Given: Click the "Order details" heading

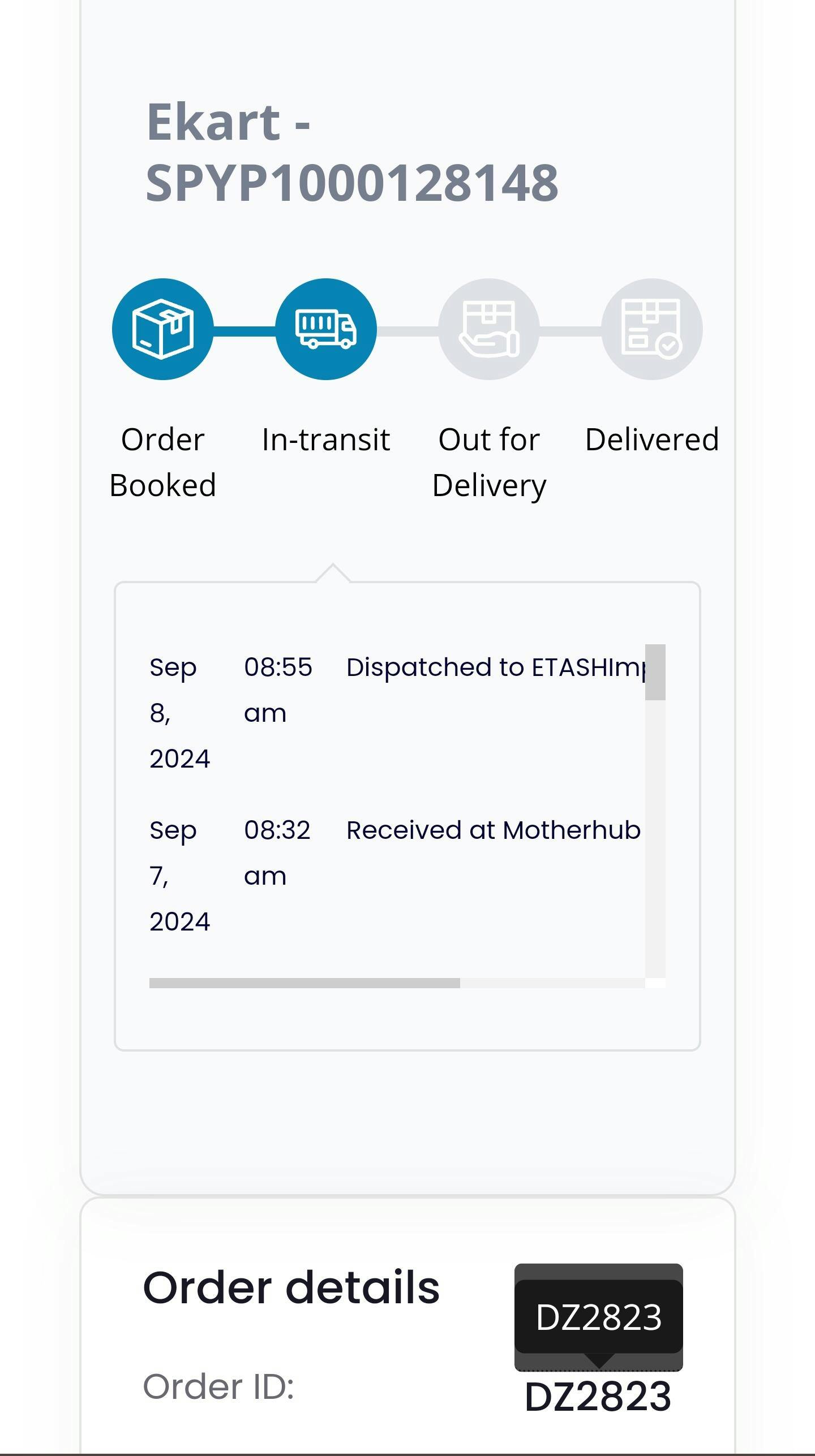Looking at the screenshot, I should (x=291, y=1287).
